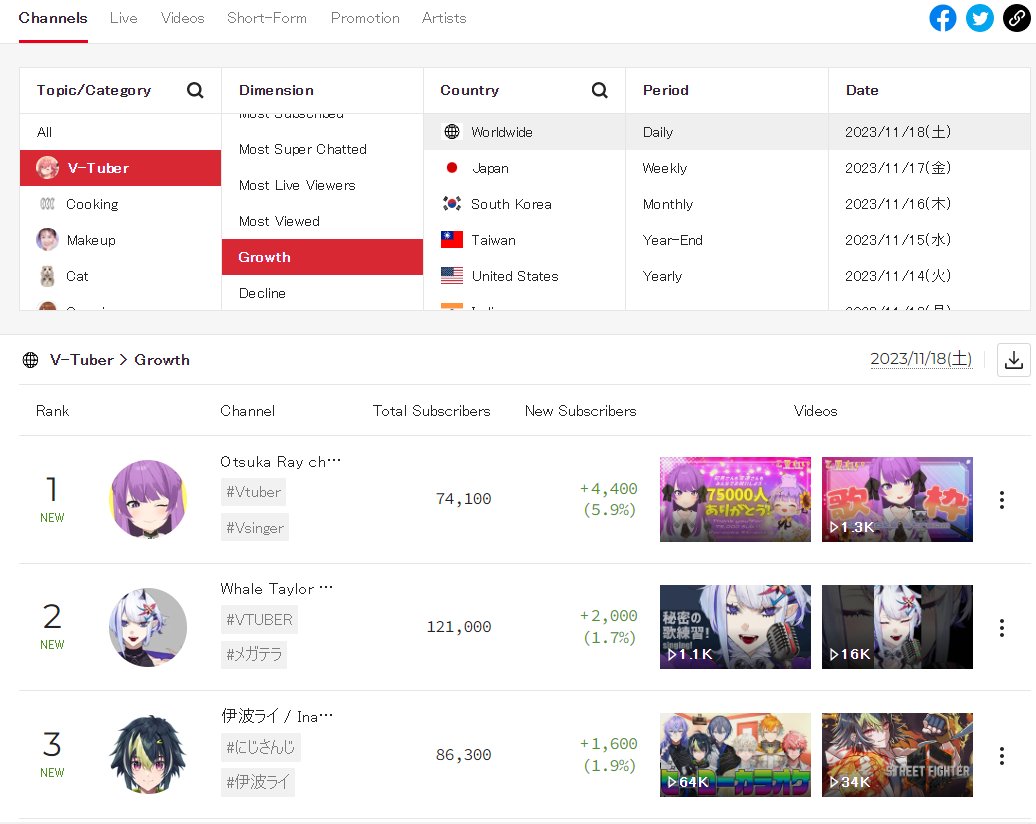Click 伊波ライ channel avatar
The height and width of the screenshot is (824, 1036).
tap(148, 755)
